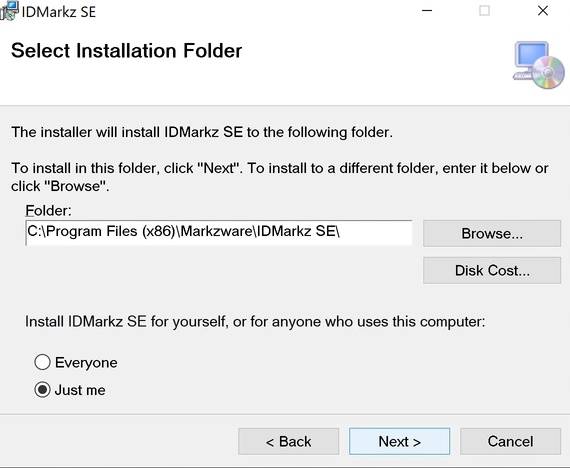Click the Folder: label
This screenshot has width=570, height=468.
click(x=48, y=211)
